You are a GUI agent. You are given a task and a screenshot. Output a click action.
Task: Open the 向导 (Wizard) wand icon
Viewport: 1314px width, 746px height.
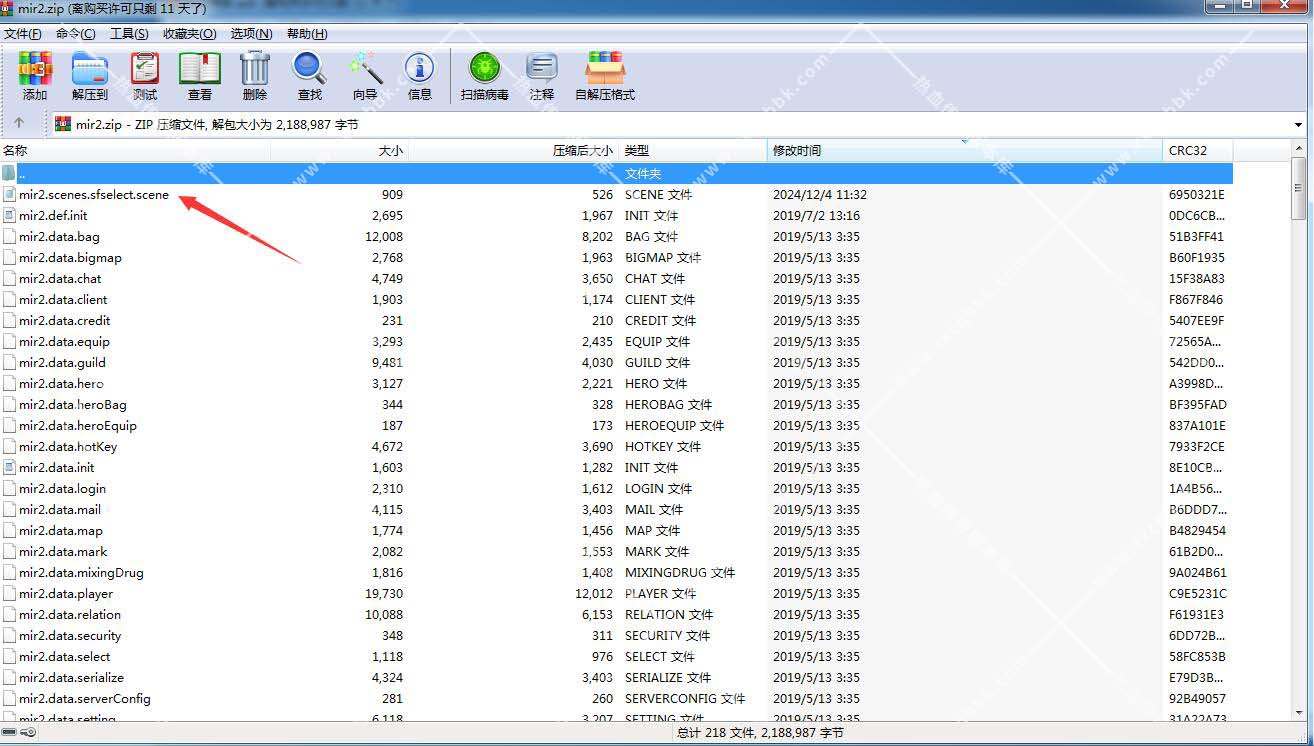pyautogui.click(x=365, y=68)
